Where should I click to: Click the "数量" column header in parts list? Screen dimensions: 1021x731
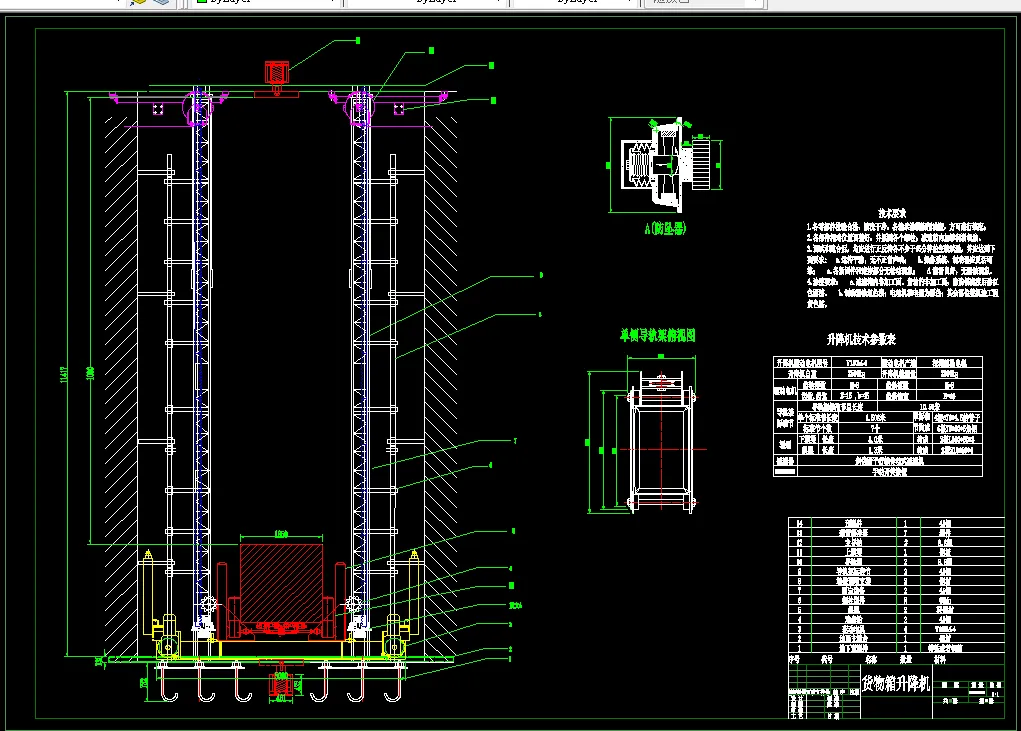tap(906, 659)
